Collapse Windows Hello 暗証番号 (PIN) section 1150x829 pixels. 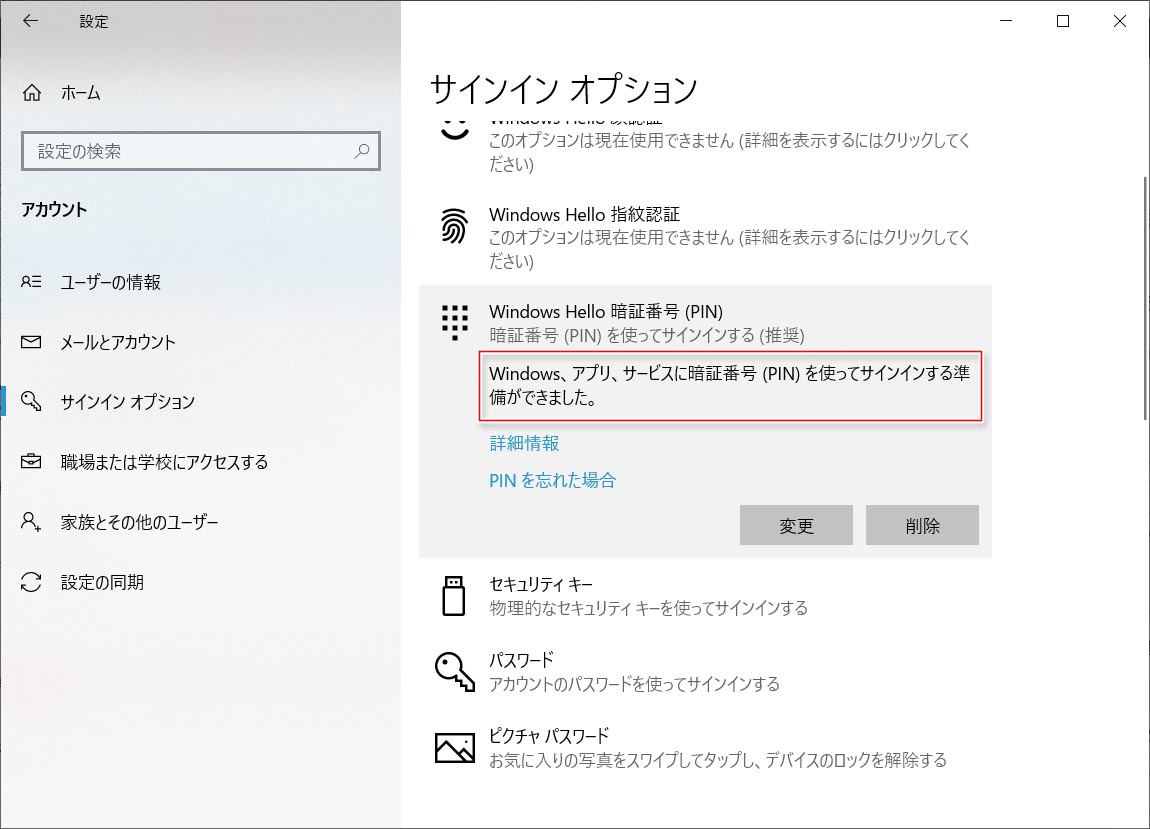click(706, 322)
